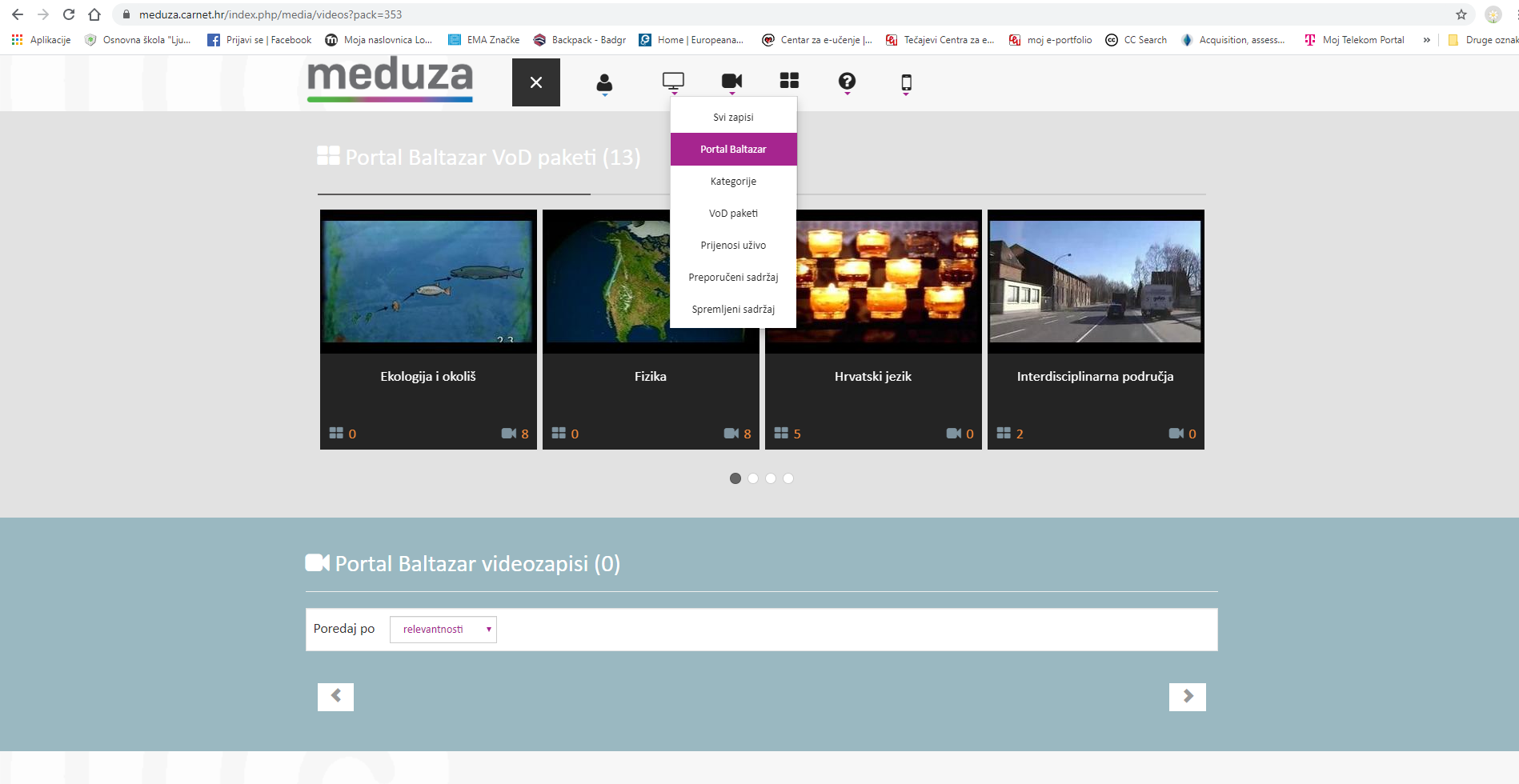Image resolution: width=1519 pixels, height=784 pixels.
Task: Open the video camera icon menu
Action: coord(731,81)
